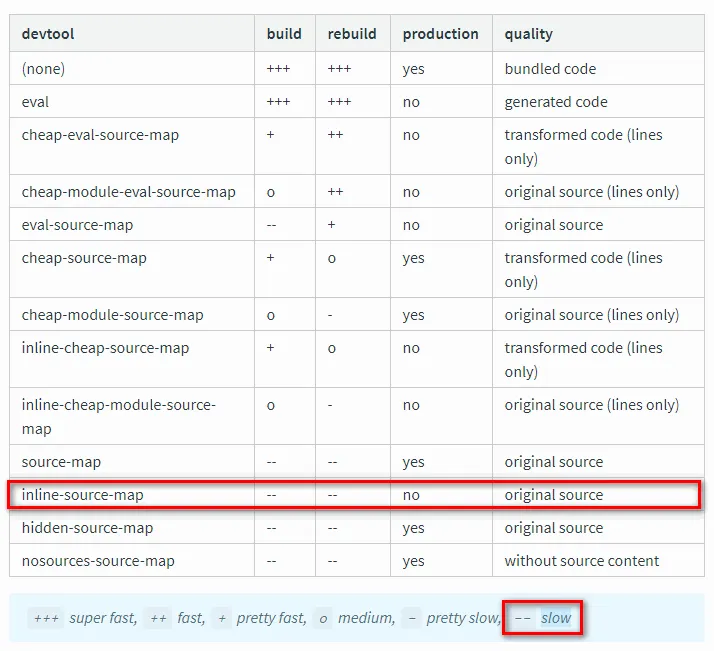Click 'pretty slow,' in the legend
714x651 pixels.
(x=464, y=618)
